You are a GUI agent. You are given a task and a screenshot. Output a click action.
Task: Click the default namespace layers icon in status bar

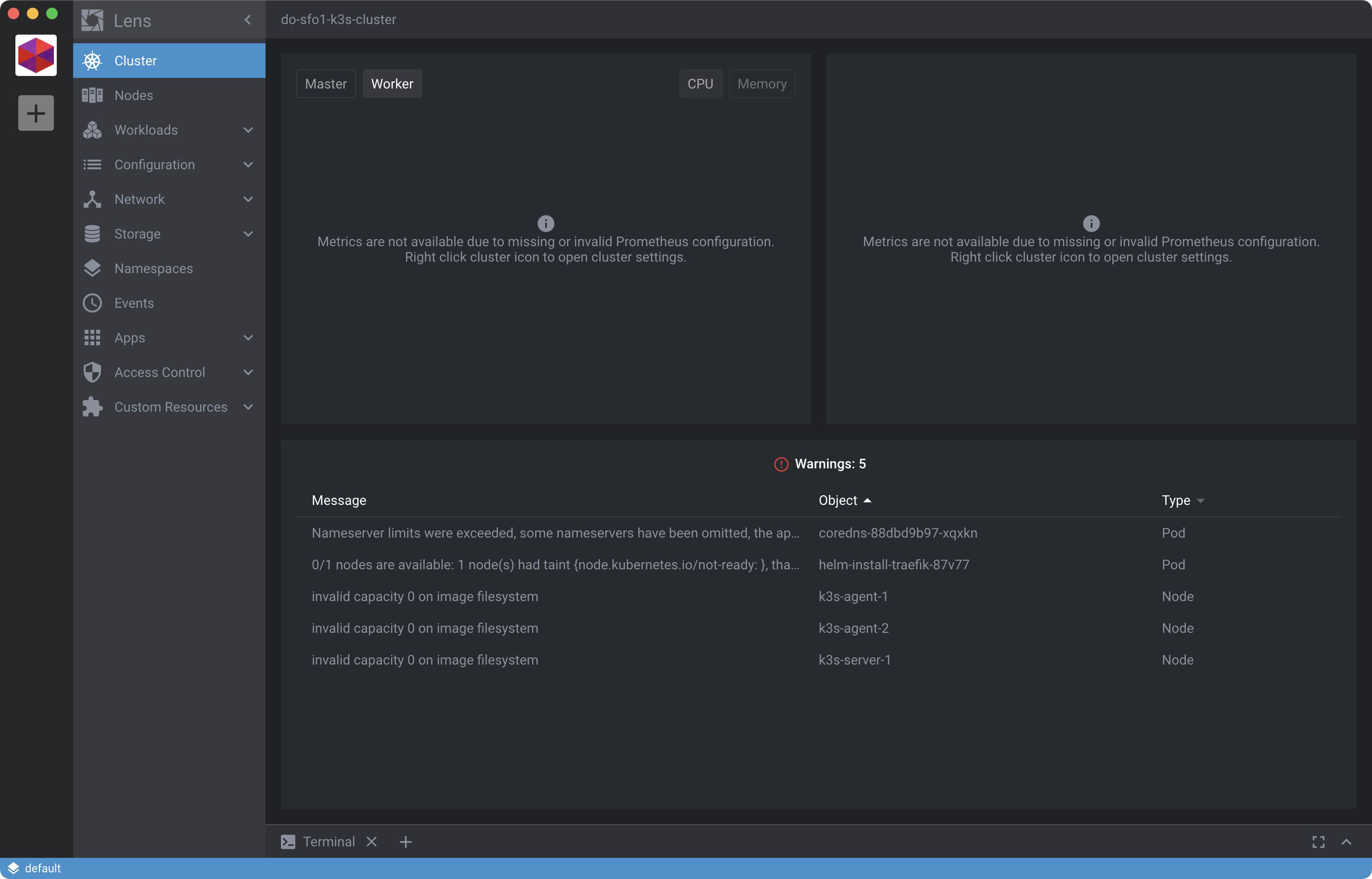pos(13,868)
